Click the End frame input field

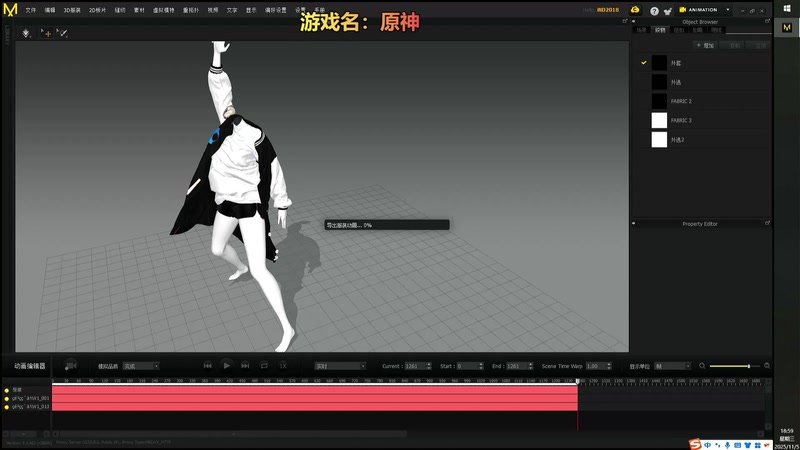[519, 366]
